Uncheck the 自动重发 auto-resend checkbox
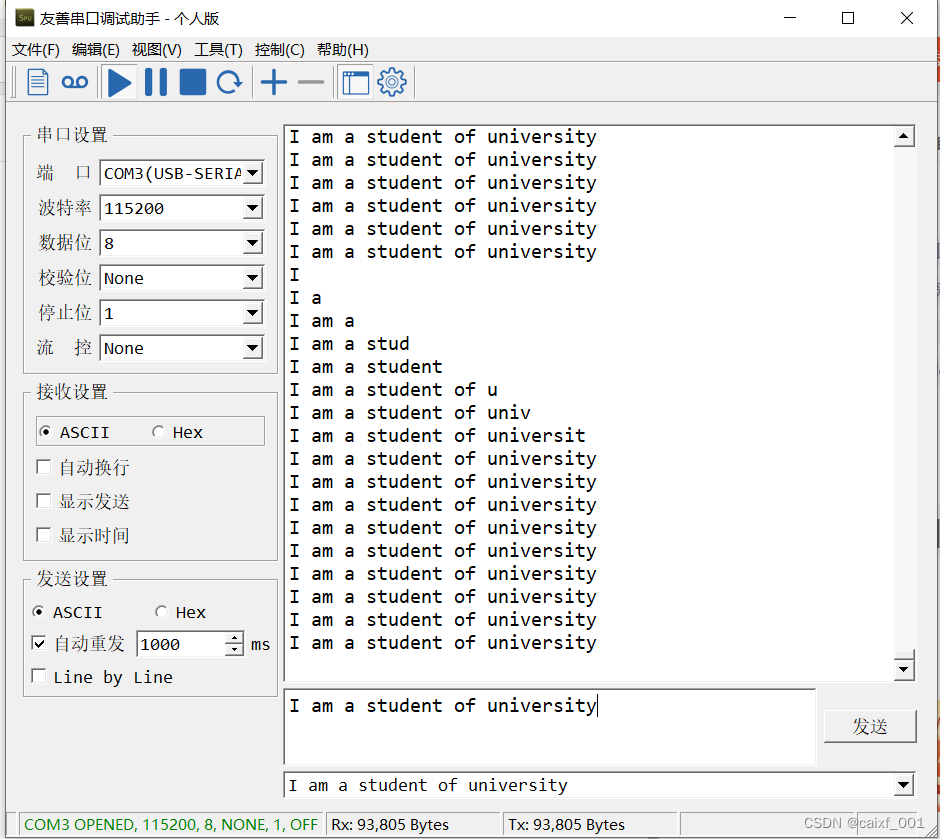 39,643
